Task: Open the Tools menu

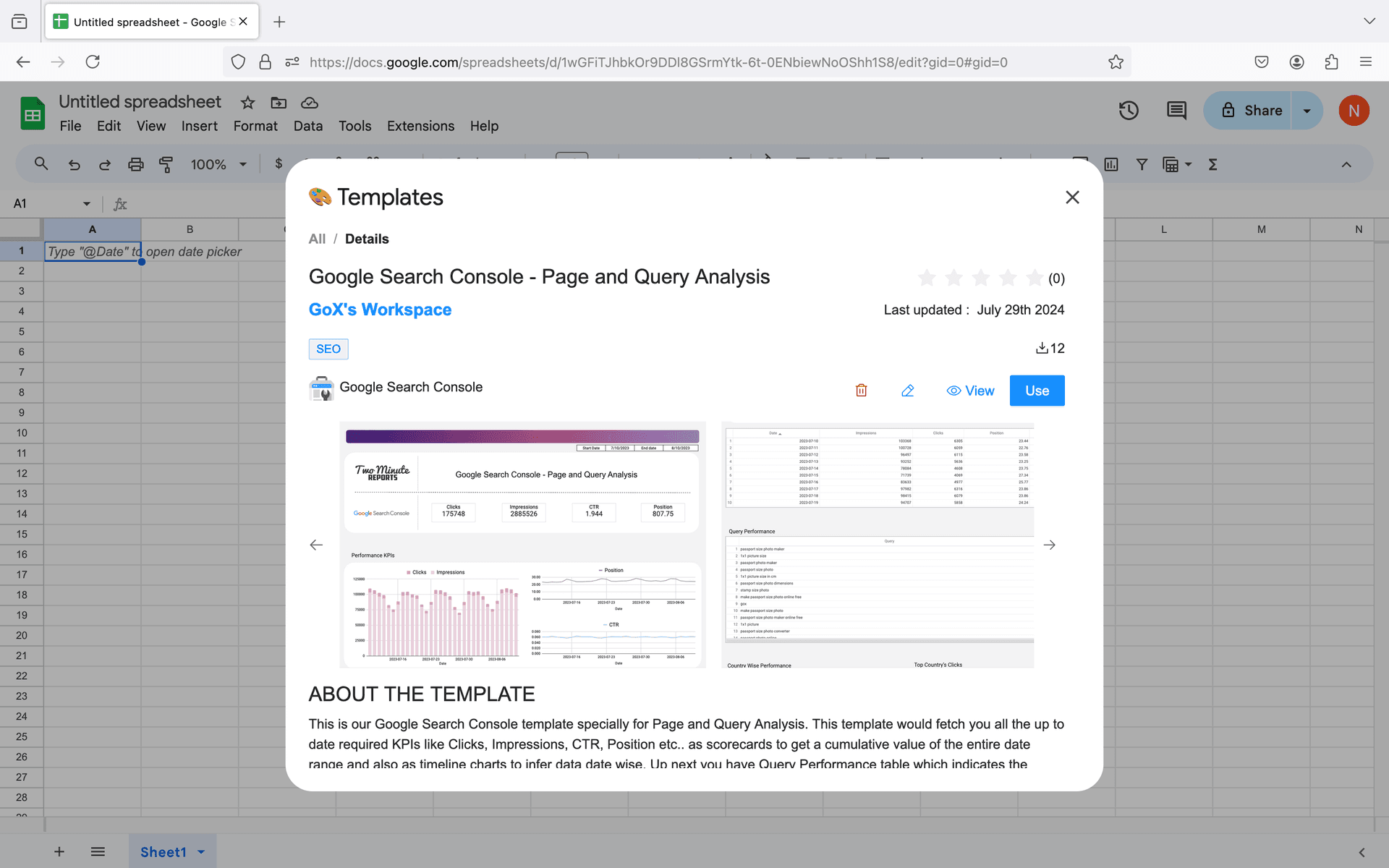Action: (x=354, y=126)
